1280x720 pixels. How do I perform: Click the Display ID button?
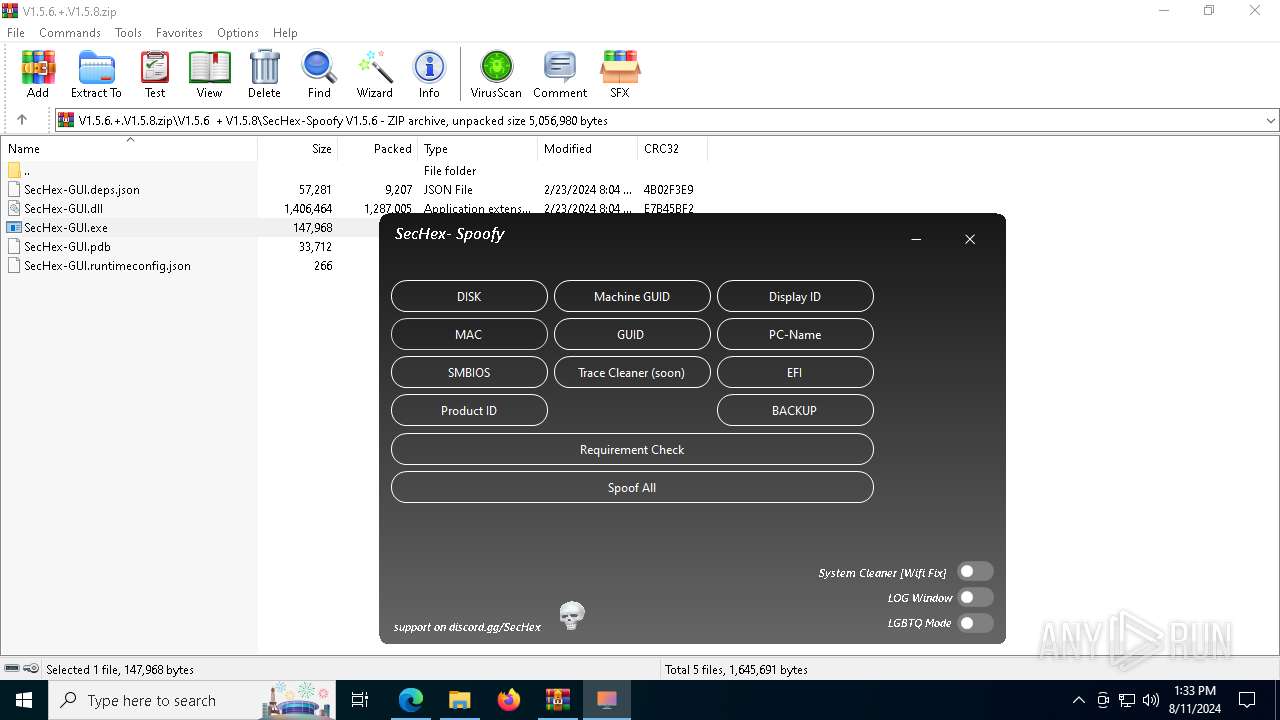795,296
